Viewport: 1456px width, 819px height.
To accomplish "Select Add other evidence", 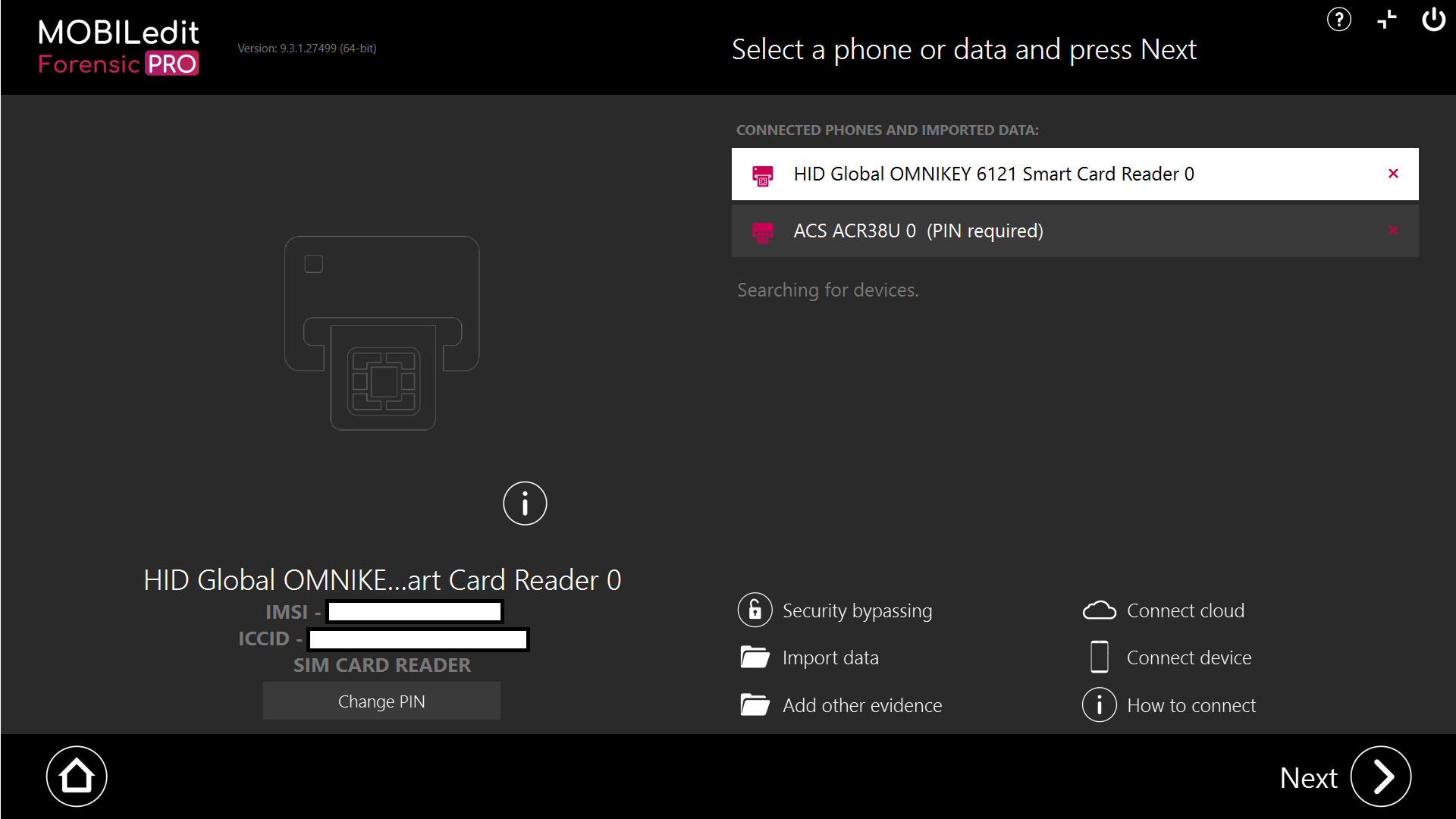I will pos(862,704).
